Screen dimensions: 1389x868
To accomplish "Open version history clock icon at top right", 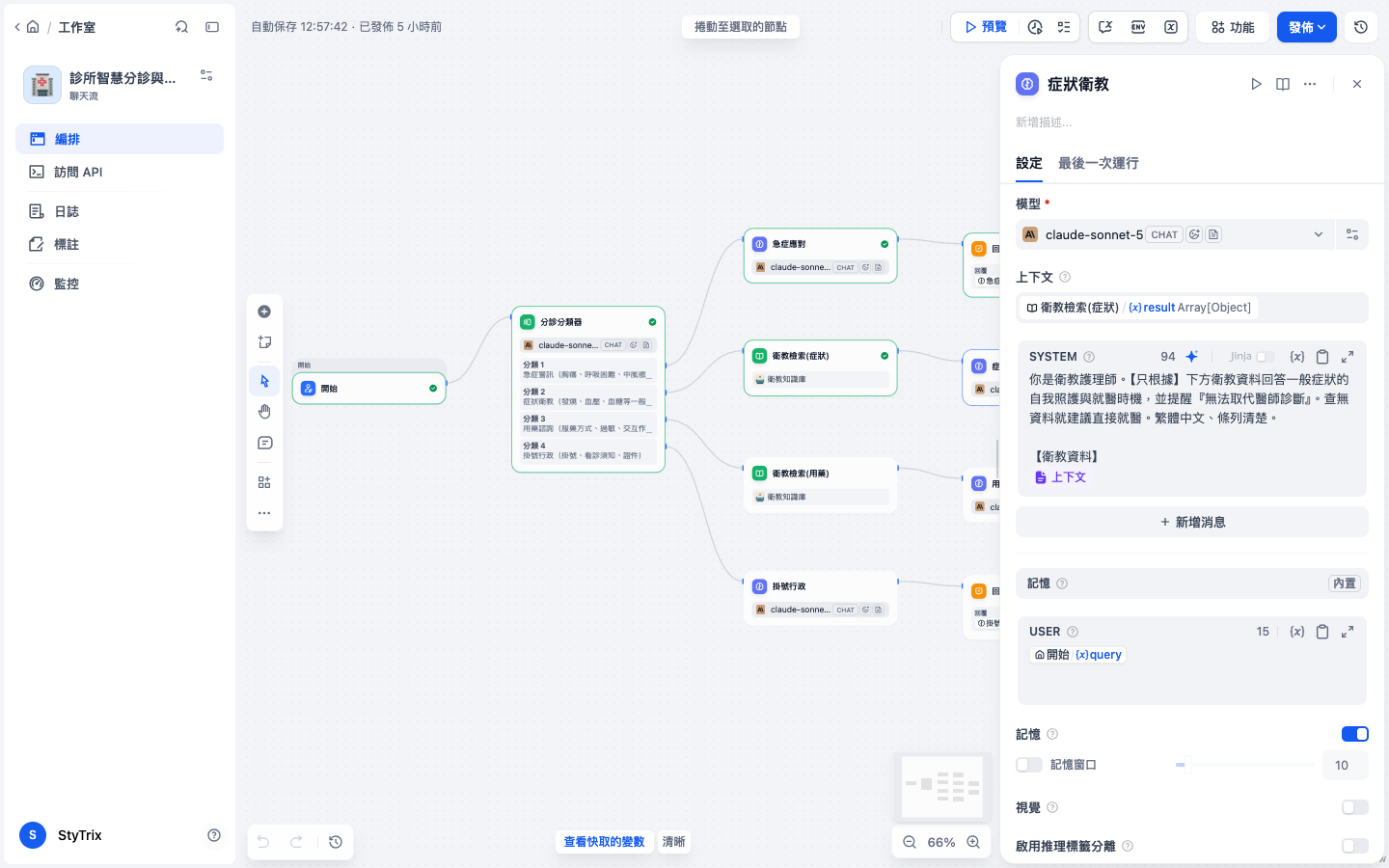I will pyautogui.click(x=1361, y=27).
